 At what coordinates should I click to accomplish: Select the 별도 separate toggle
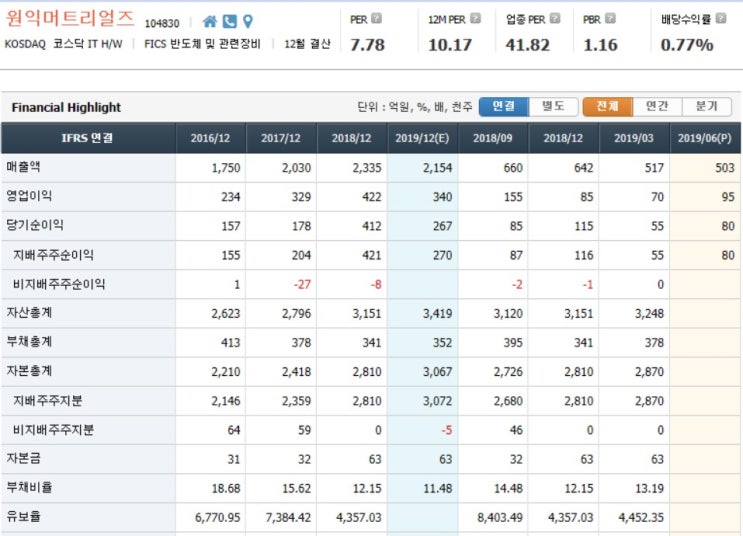point(553,107)
